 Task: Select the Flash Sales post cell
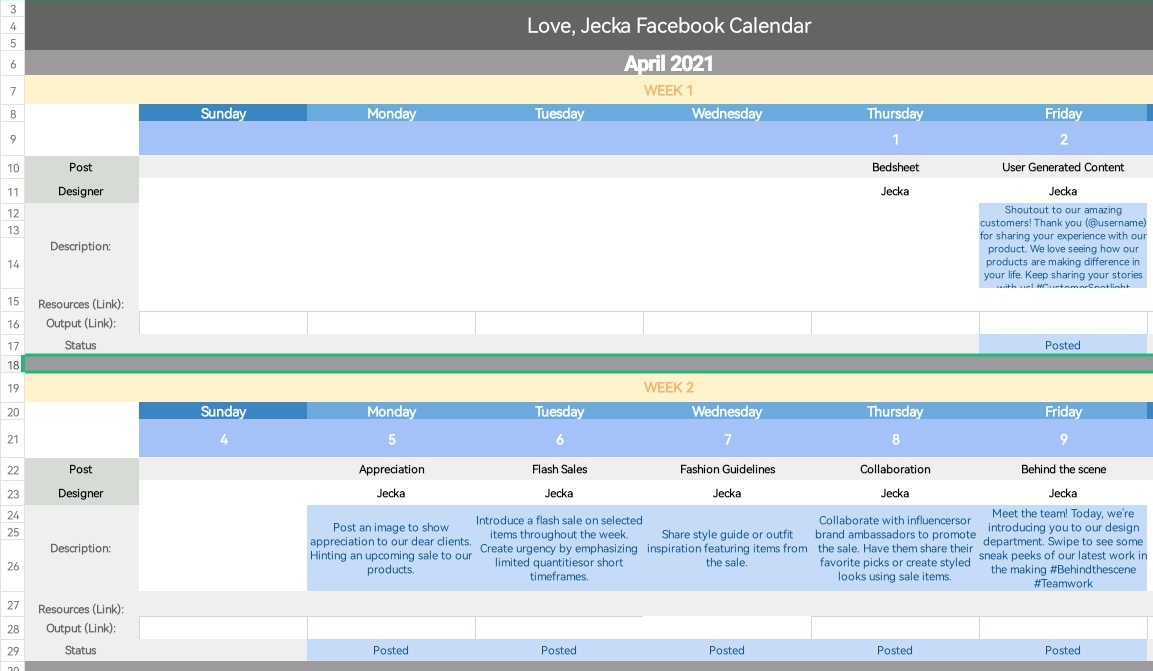pyautogui.click(x=559, y=469)
